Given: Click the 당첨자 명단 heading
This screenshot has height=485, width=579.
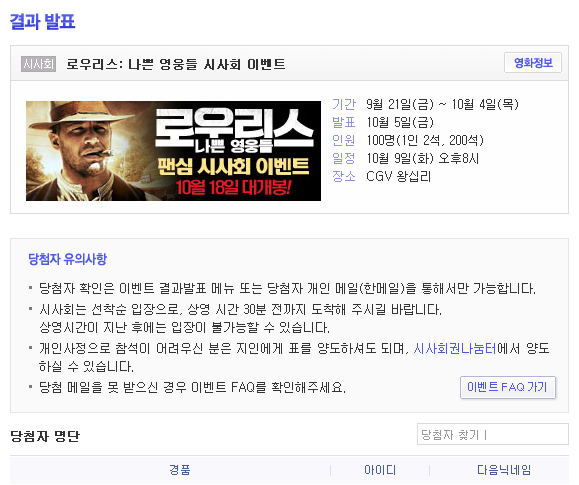Looking at the screenshot, I should [x=45, y=436].
